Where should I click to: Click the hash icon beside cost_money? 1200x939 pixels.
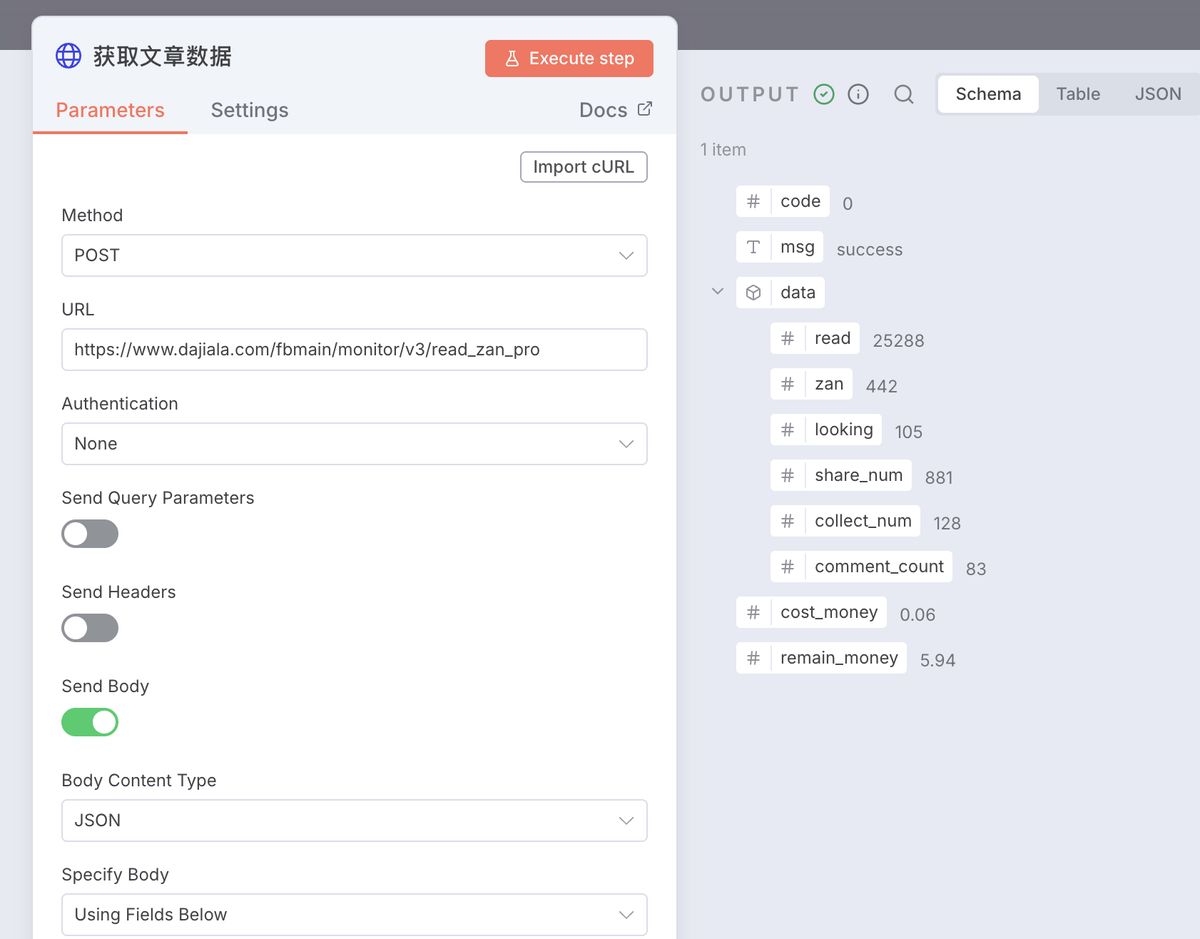(753, 612)
